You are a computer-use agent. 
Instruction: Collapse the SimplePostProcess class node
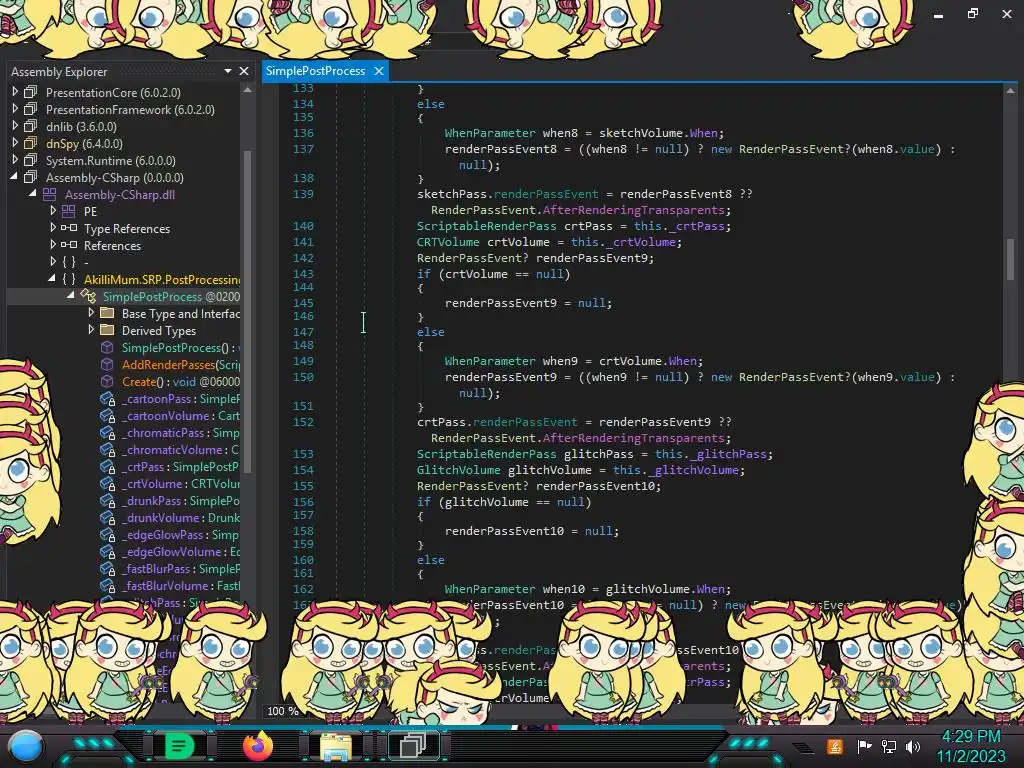pos(71,295)
